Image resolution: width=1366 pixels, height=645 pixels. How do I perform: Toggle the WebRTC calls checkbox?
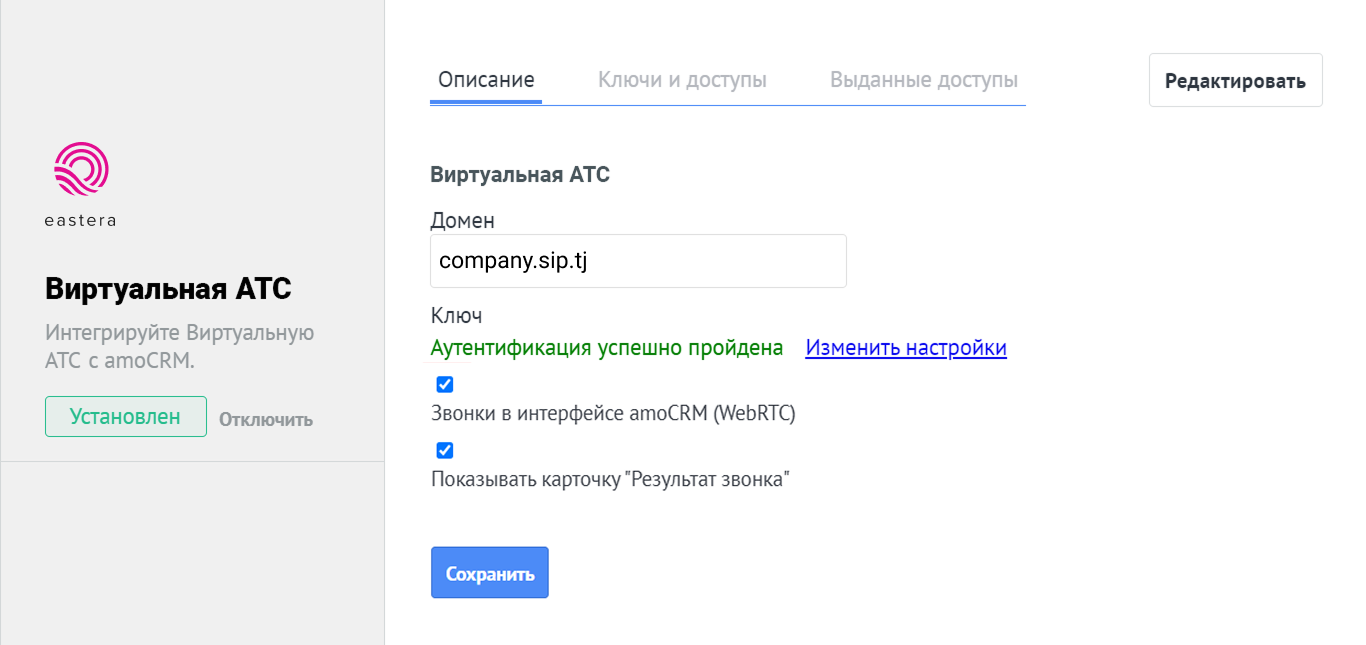point(445,384)
